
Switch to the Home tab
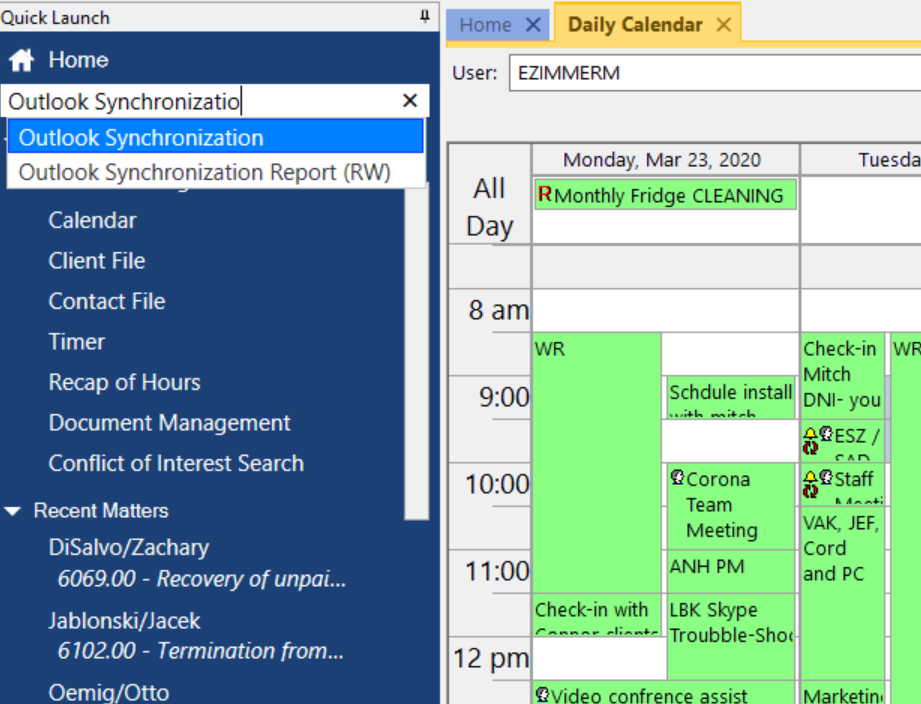tap(485, 25)
